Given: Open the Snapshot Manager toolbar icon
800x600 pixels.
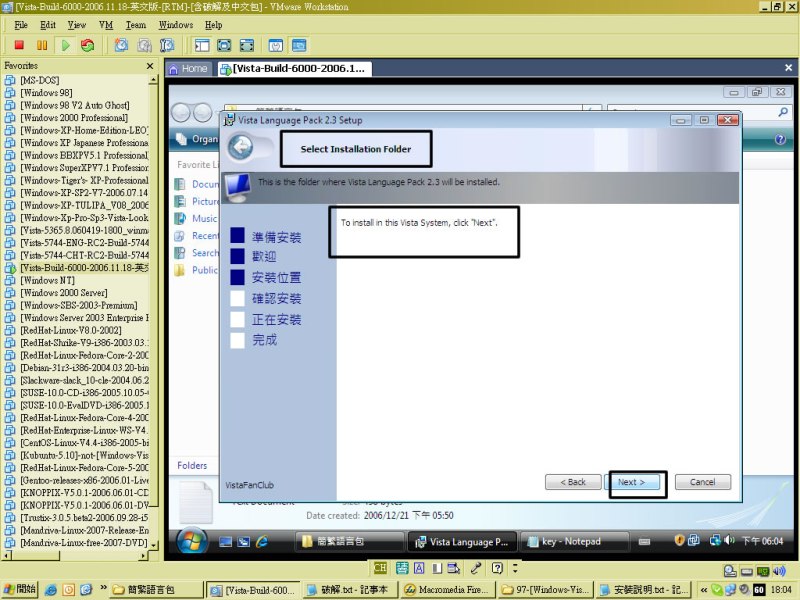Looking at the screenshot, I should [167, 45].
